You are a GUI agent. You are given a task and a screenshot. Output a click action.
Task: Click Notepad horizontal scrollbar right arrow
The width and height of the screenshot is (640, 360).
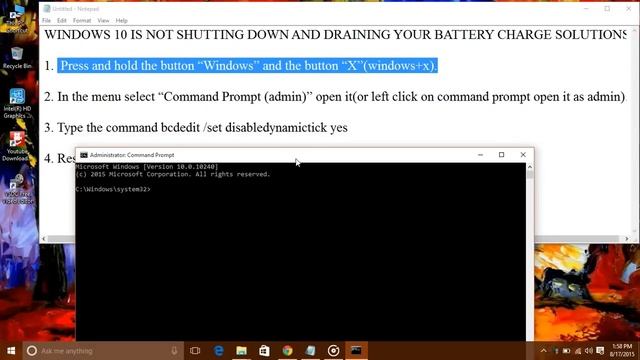point(627,239)
